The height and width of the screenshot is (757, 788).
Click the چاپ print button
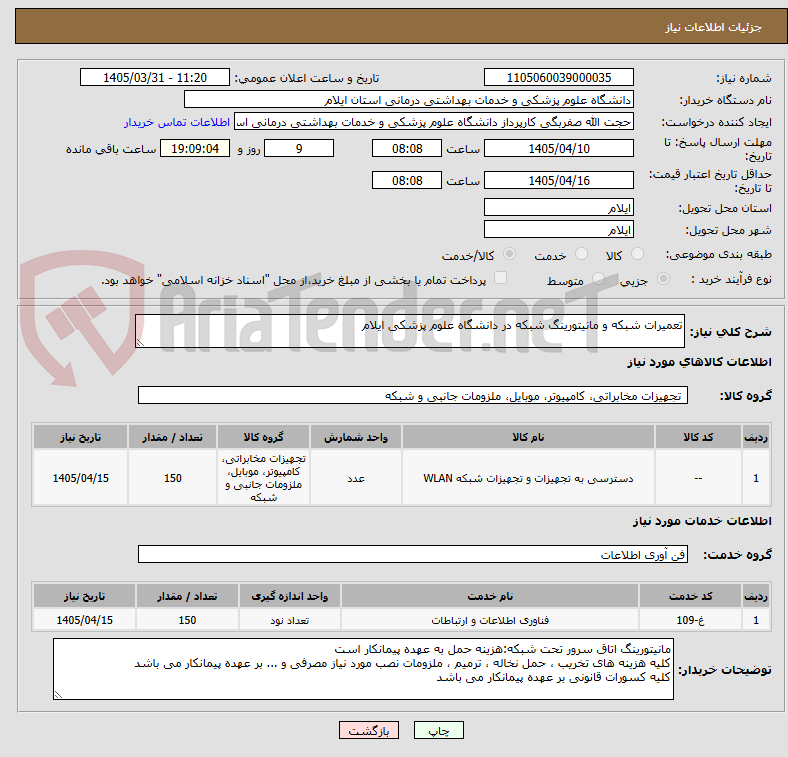click(438, 730)
